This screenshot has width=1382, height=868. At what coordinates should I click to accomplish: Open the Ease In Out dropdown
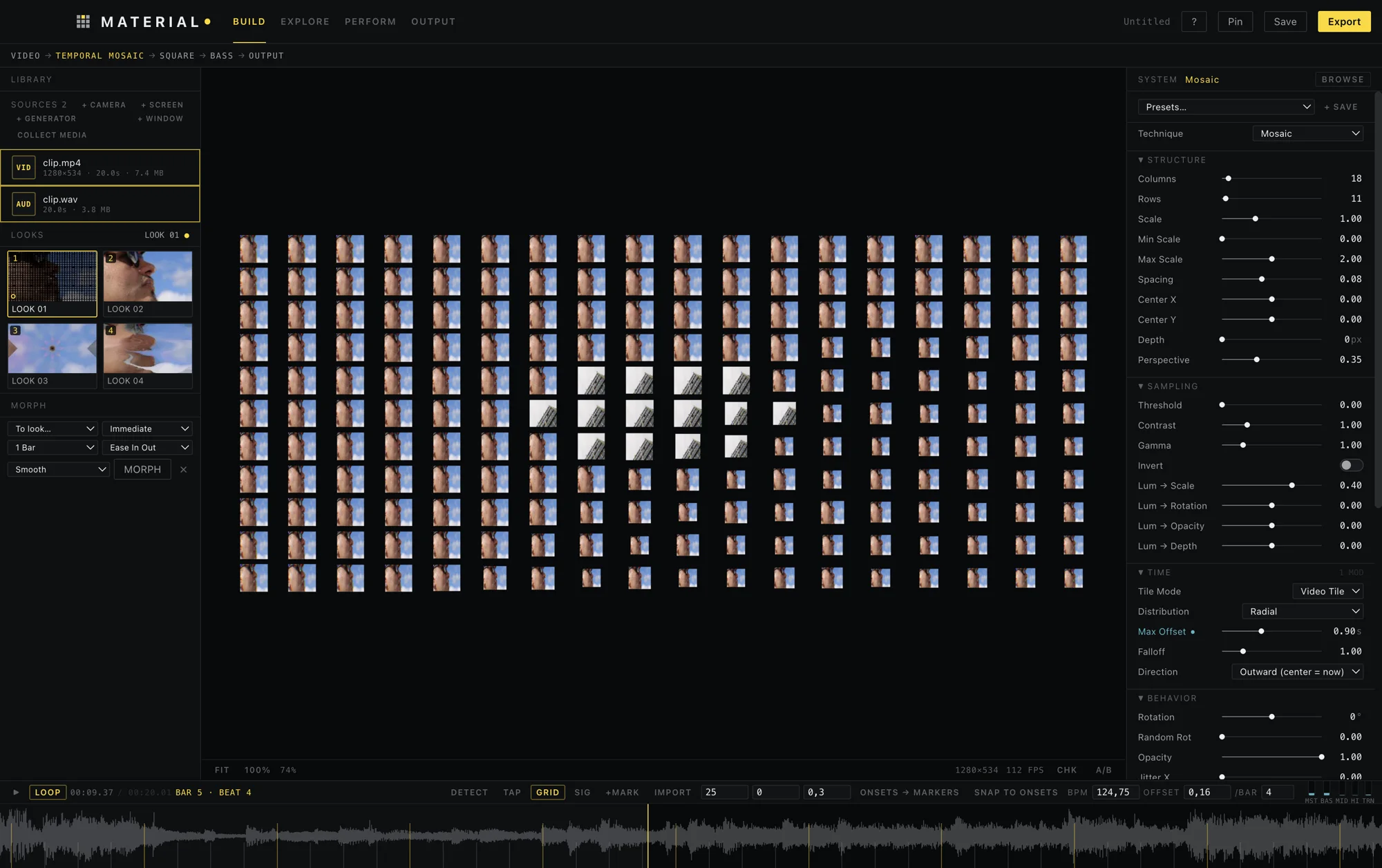click(x=147, y=447)
